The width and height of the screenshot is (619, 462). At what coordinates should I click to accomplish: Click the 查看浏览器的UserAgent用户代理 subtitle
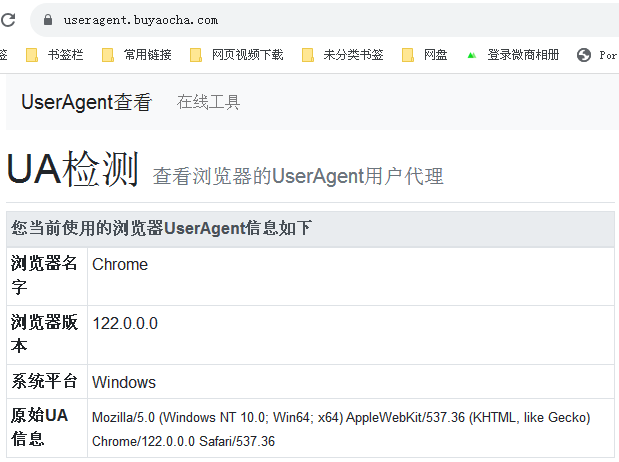pyautogui.click(x=298, y=176)
